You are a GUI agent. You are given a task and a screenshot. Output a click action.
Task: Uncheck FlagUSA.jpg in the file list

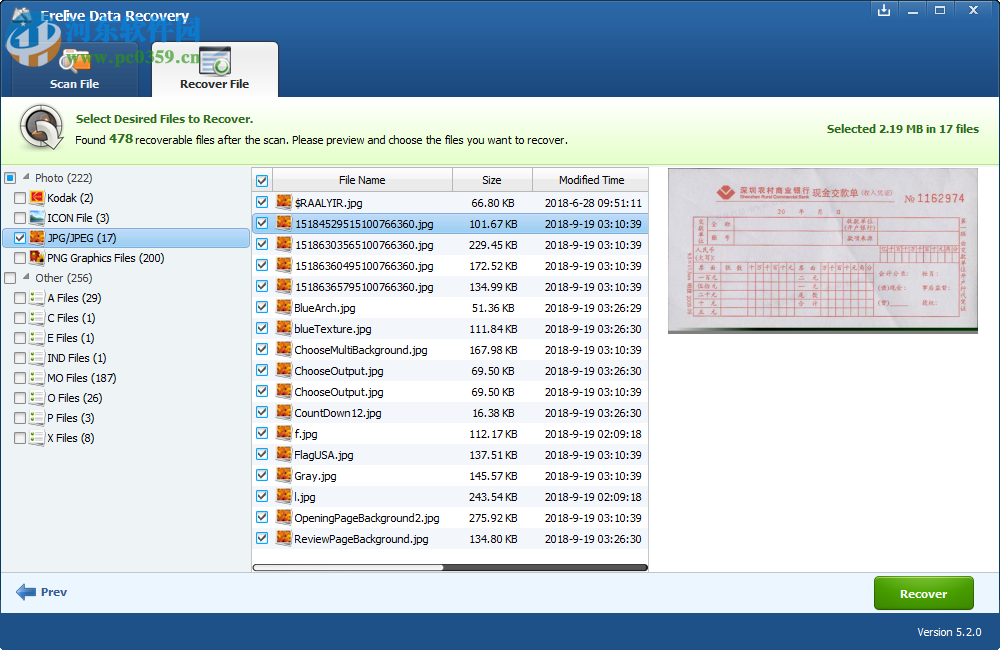coord(262,454)
